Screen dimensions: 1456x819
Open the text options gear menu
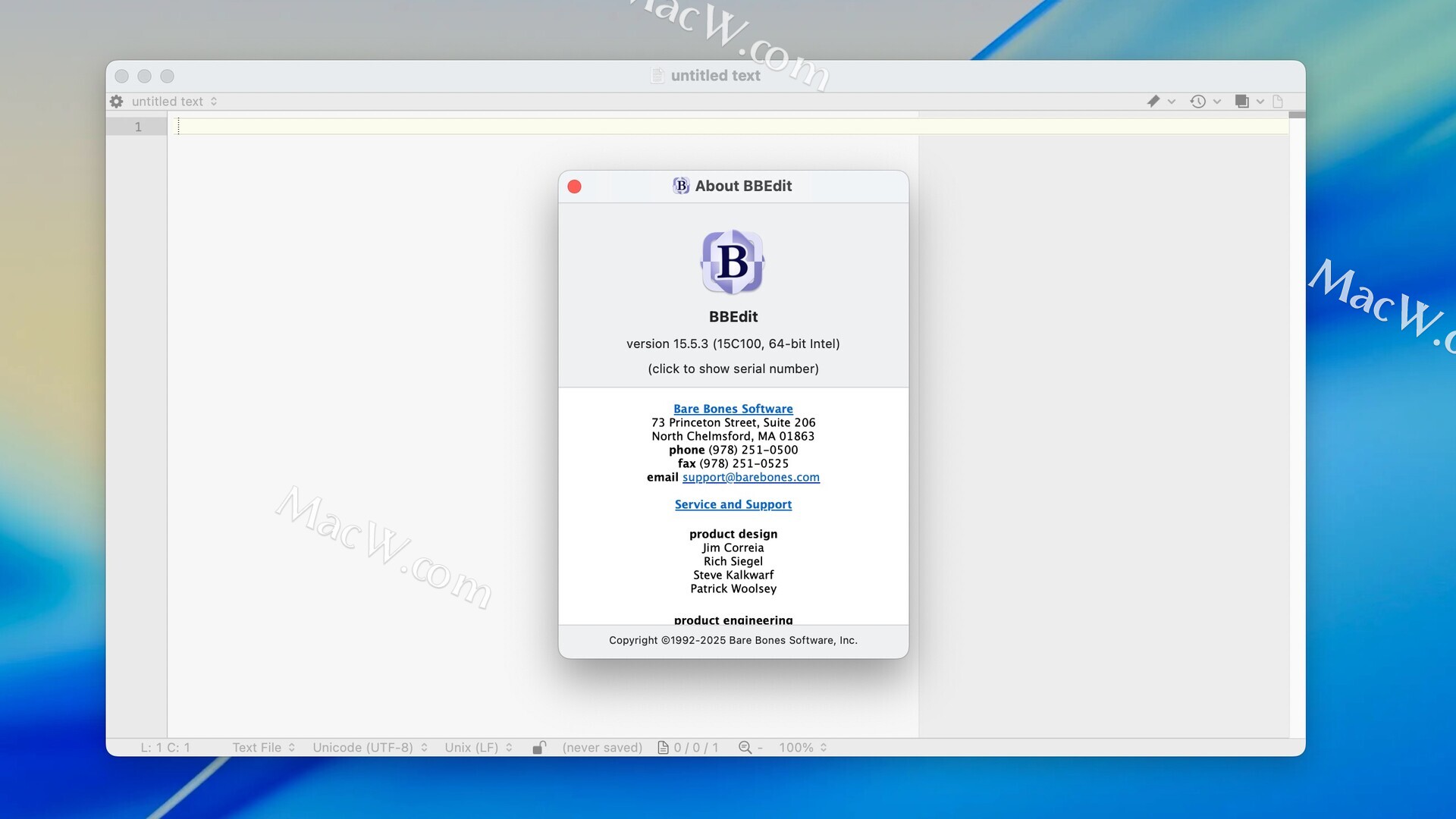tap(116, 101)
